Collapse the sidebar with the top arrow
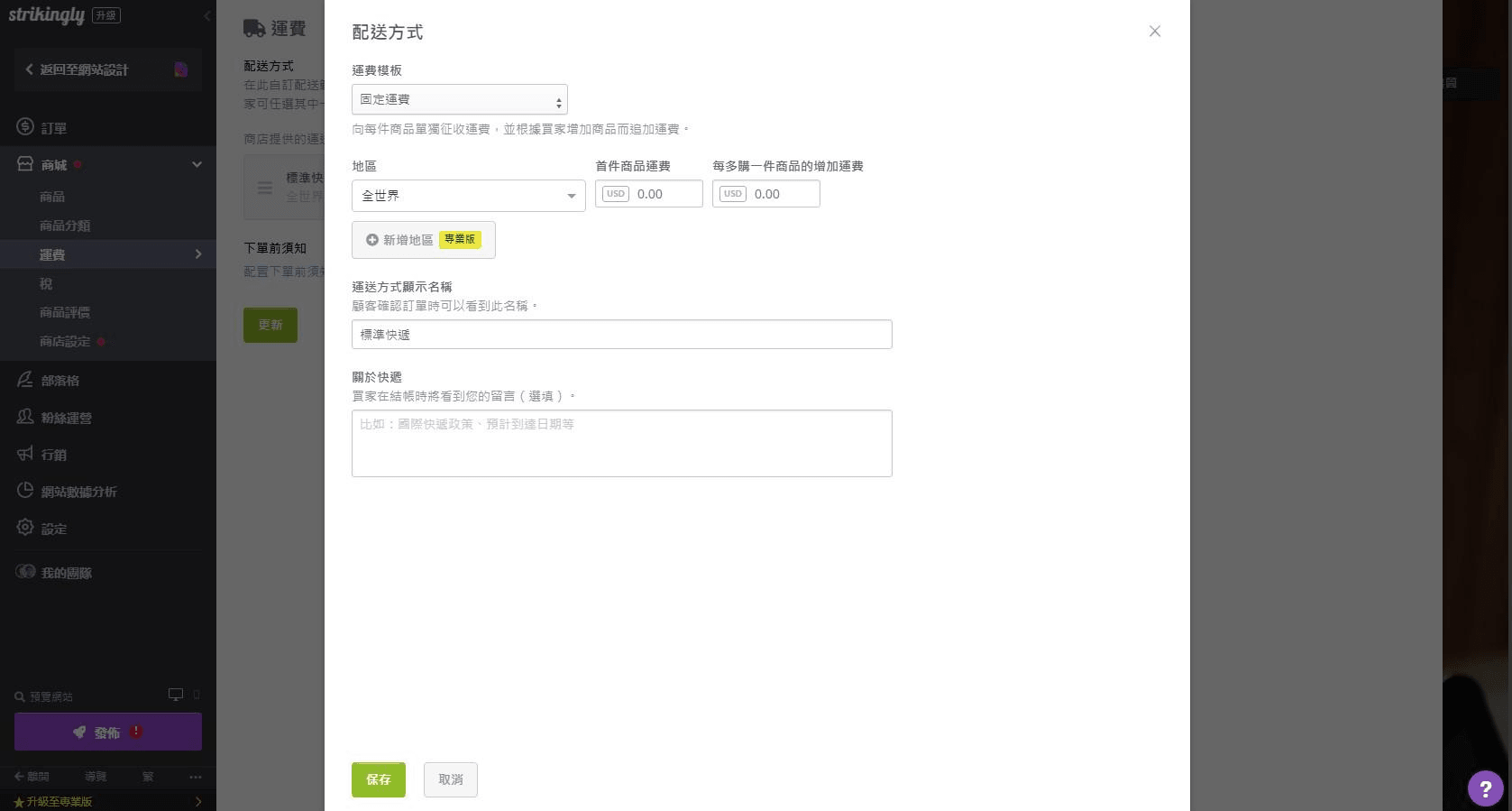The image size is (1512, 811). tap(207, 15)
